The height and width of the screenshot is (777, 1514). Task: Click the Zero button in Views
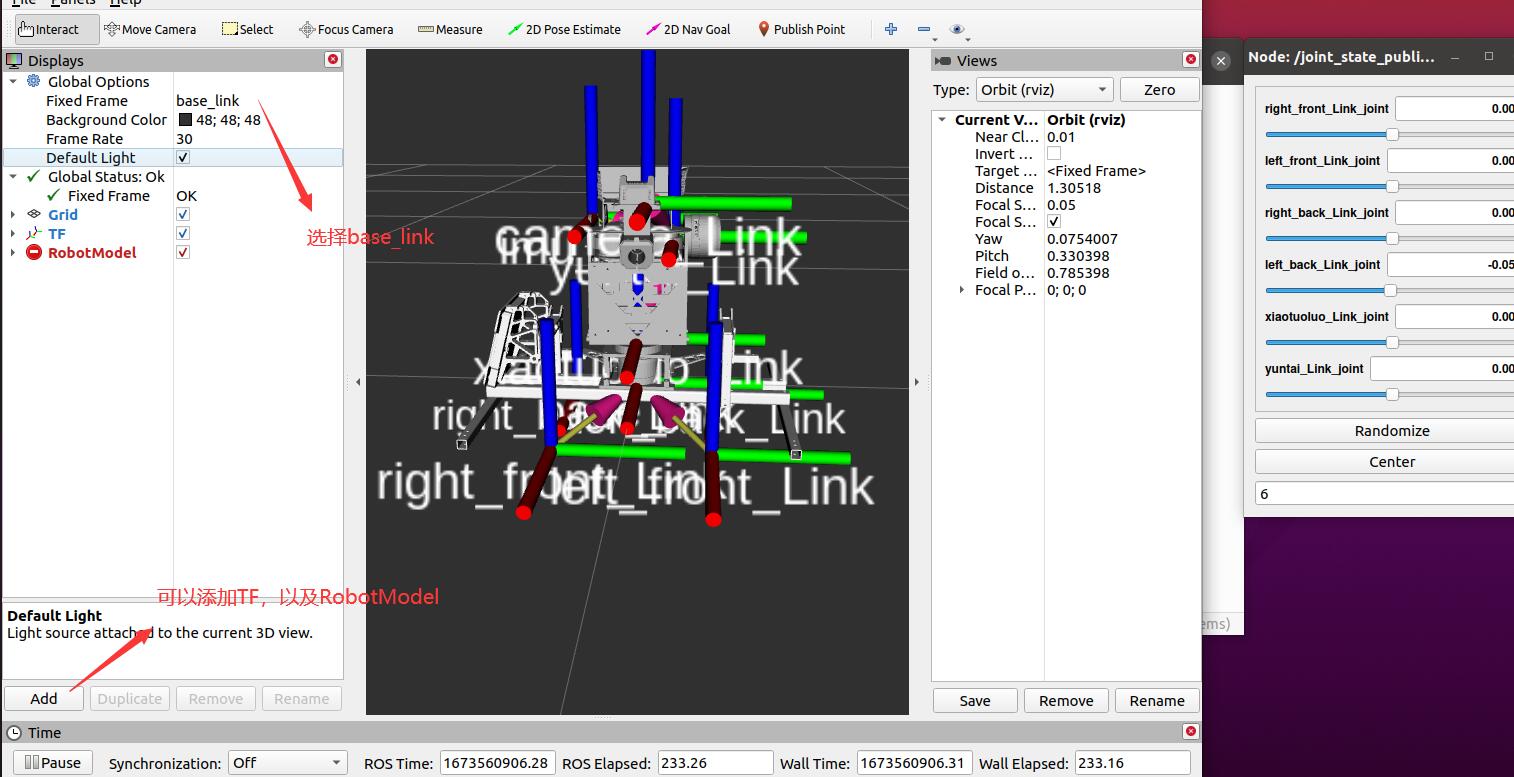click(x=1159, y=89)
